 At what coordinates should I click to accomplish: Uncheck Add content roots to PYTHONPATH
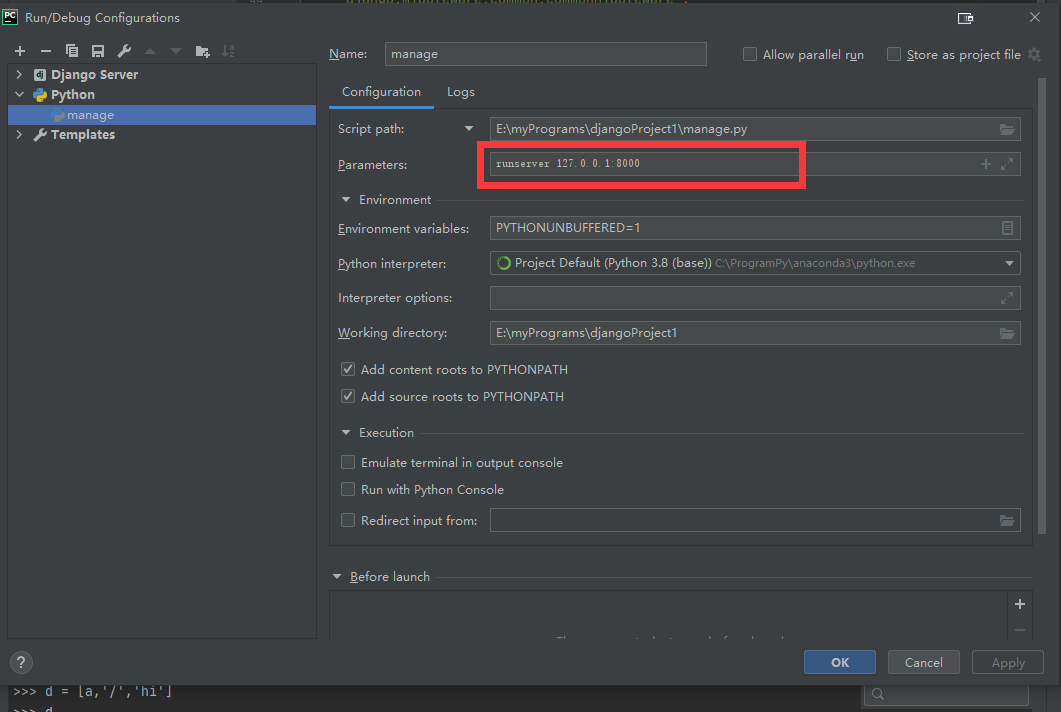(348, 369)
